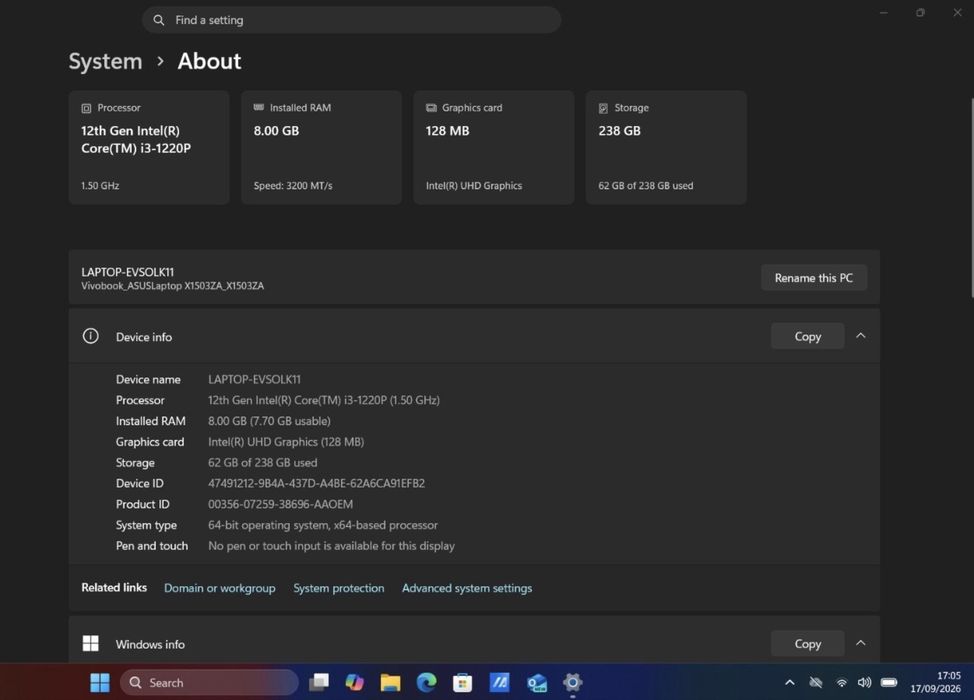Viewport: 974px width, 700px height.
Task: Click the i3-1220P (1.50 GHz) processor row value
Action: point(324,400)
